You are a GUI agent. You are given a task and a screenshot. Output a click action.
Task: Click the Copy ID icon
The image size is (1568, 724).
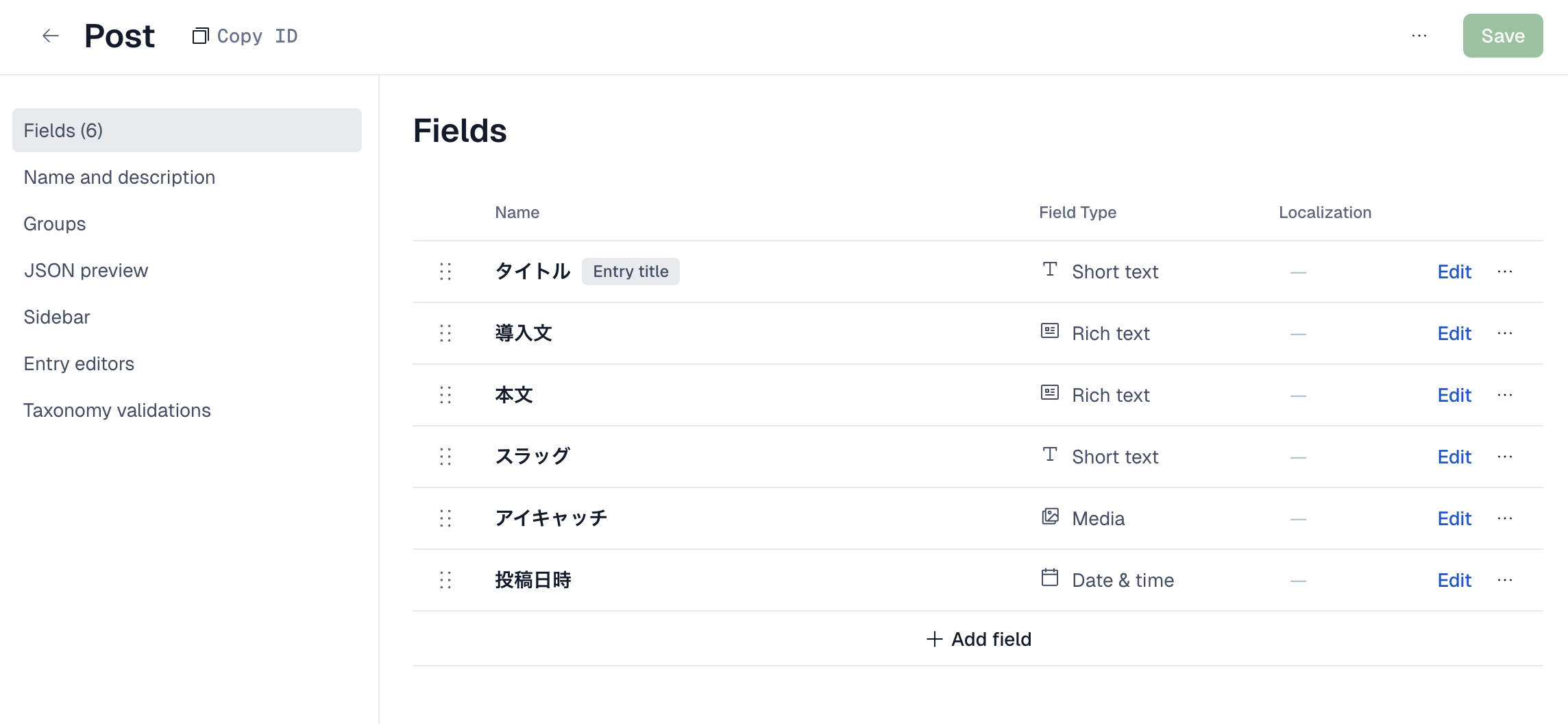(x=200, y=36)
